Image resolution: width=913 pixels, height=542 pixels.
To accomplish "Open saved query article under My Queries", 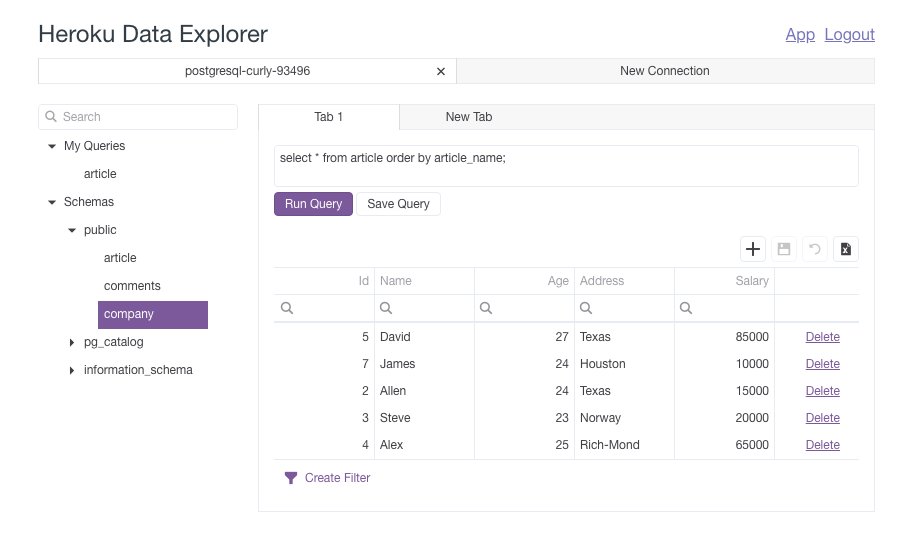I will point(100,174).
